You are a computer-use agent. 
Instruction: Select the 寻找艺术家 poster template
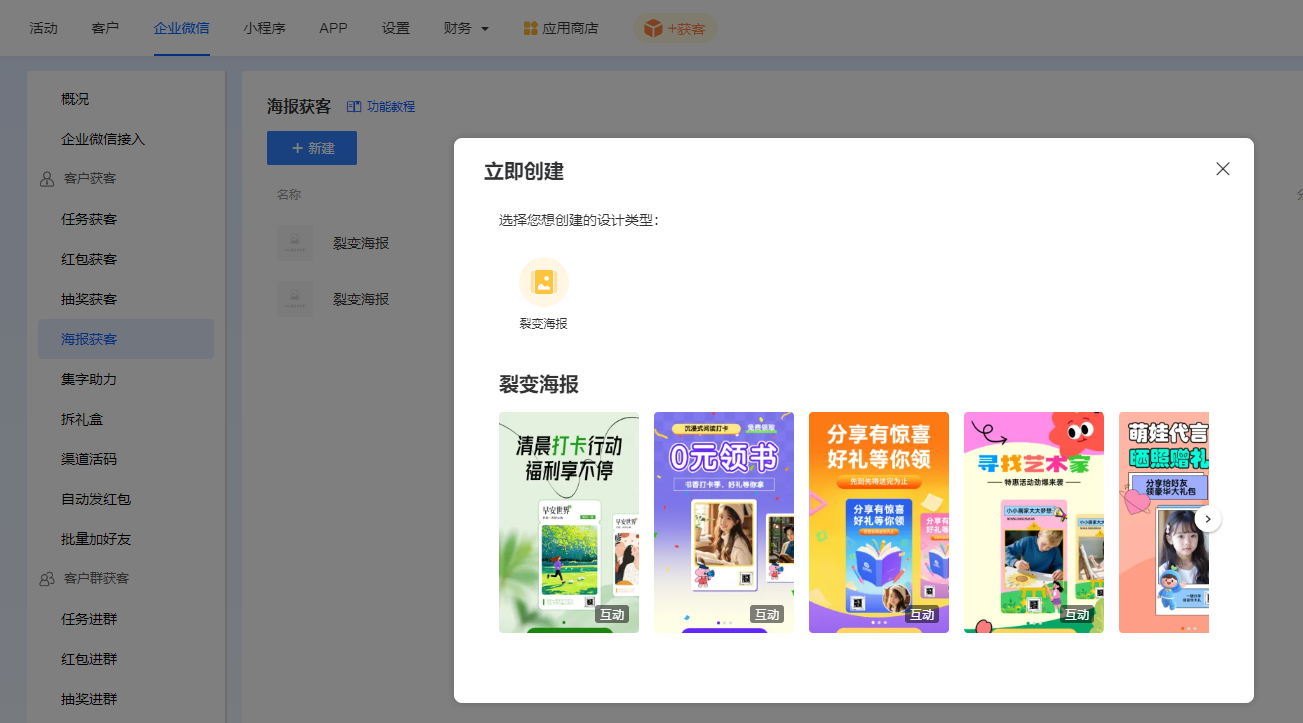tap(1033, 521)
